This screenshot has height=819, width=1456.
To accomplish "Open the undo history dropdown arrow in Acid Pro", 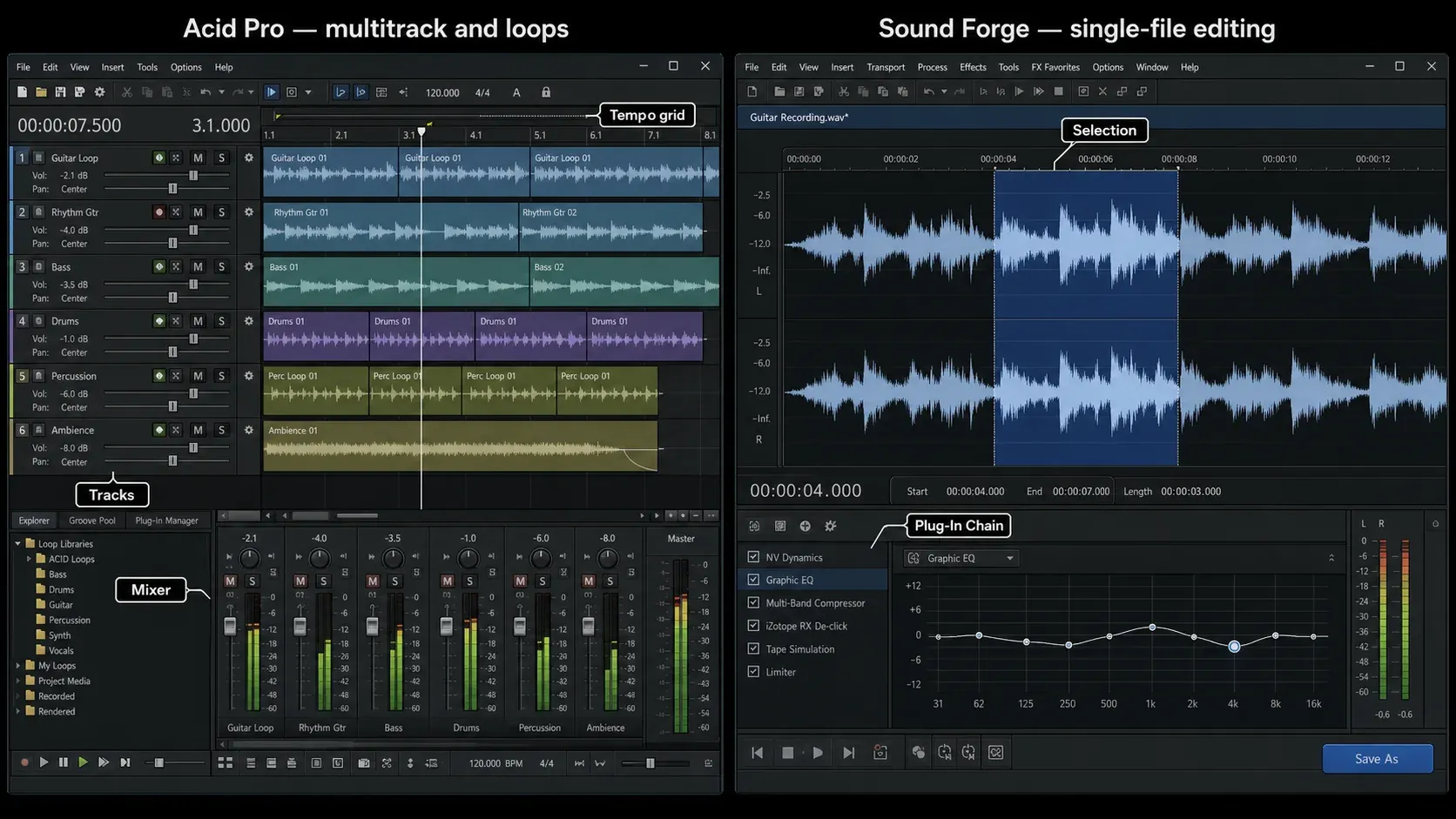I will click(x=221, y=92).
